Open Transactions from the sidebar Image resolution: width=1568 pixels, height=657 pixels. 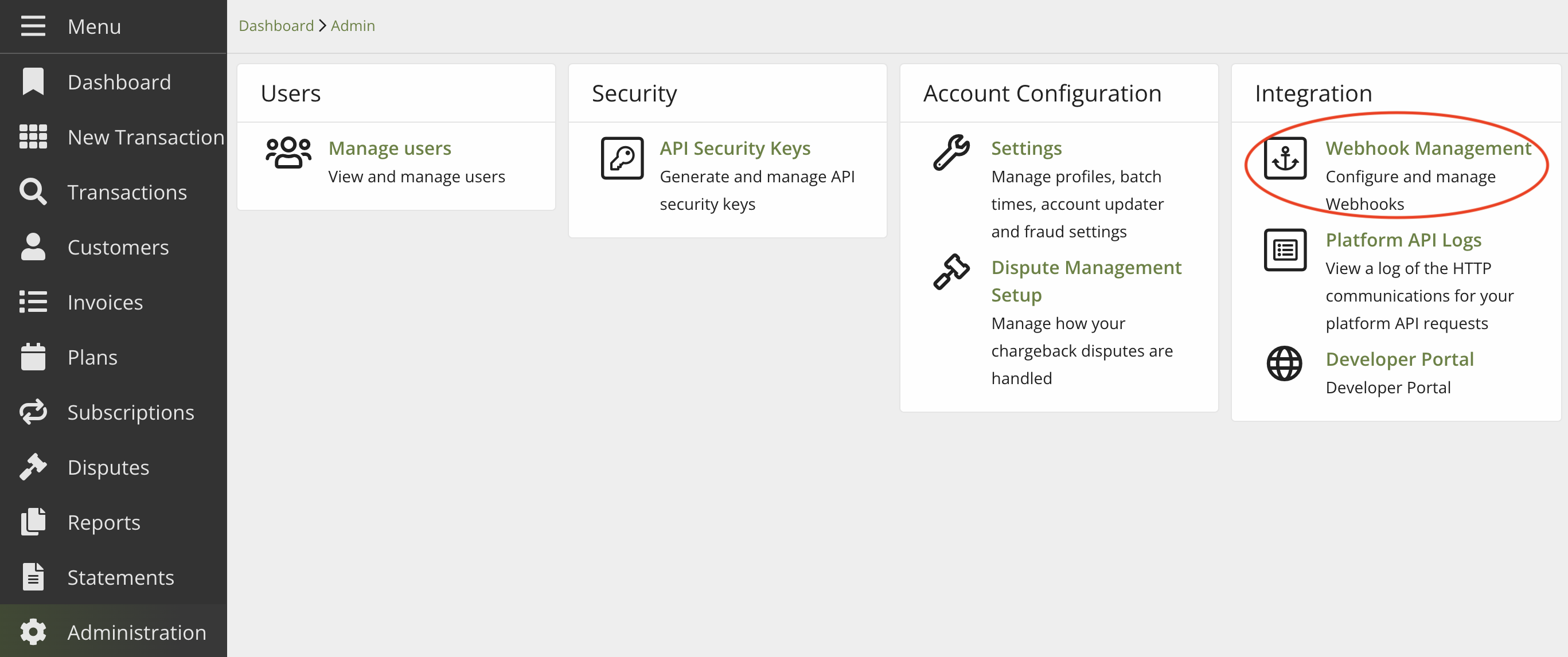coord(127,192)
